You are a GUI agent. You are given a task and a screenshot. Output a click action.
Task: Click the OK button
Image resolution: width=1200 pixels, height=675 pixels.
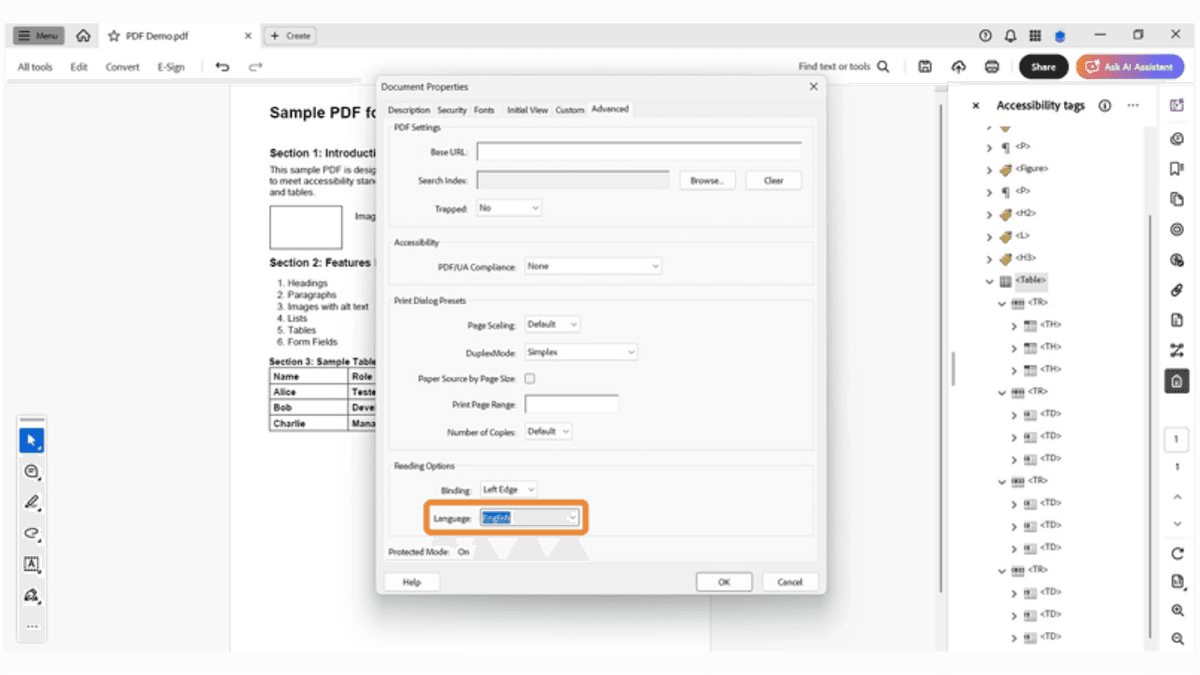723,582
